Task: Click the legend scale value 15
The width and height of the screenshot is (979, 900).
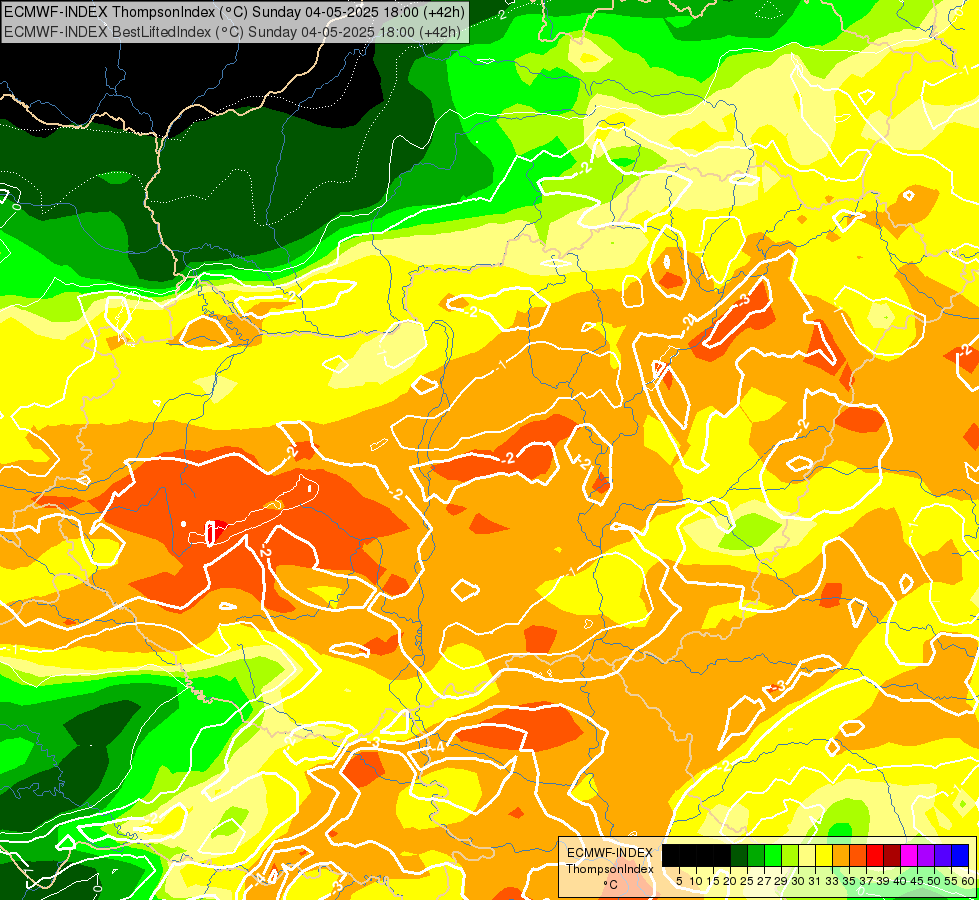Action: click(714, 881)
